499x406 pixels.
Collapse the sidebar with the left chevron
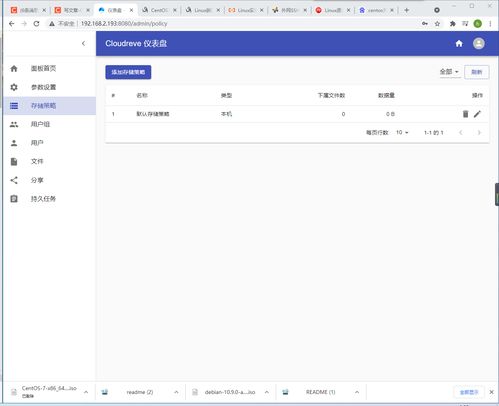coord(83,43)
